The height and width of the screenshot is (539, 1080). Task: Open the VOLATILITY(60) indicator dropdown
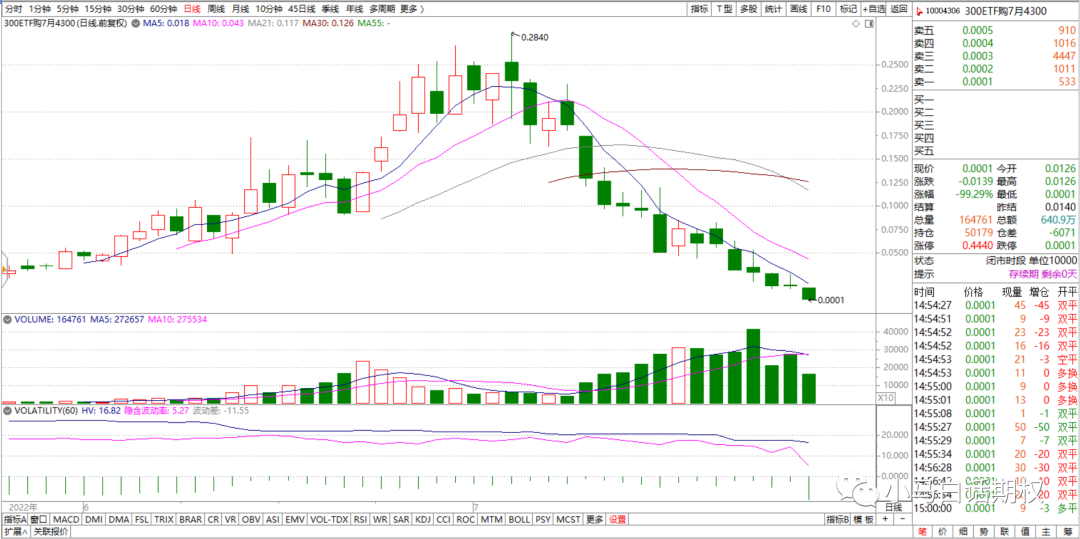(x=7, y=410)
